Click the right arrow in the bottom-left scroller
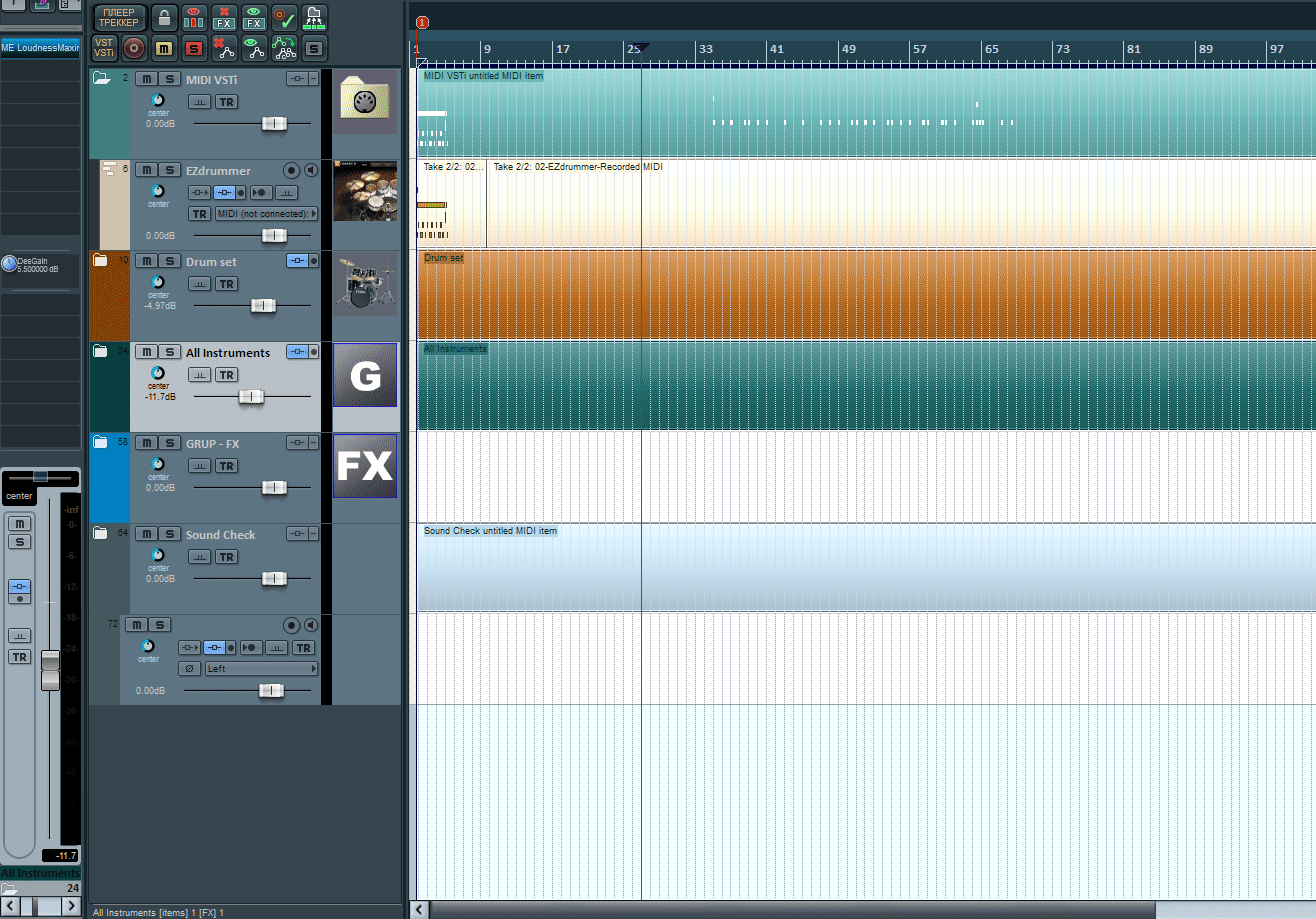The height and width of the screenshot is (919, 1316). tap(71, 906)
